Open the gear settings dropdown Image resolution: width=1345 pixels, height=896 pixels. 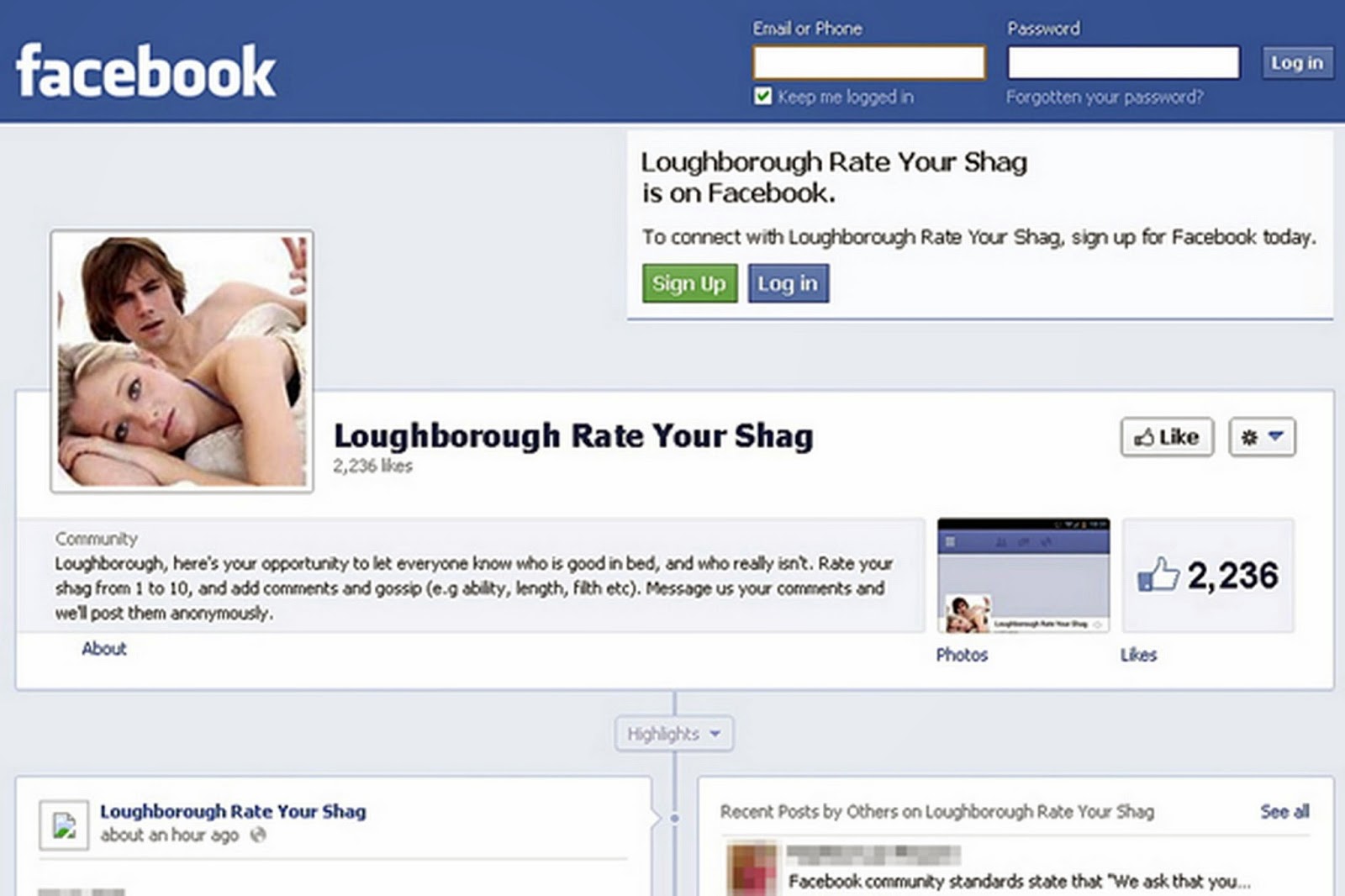[1262, 437]
